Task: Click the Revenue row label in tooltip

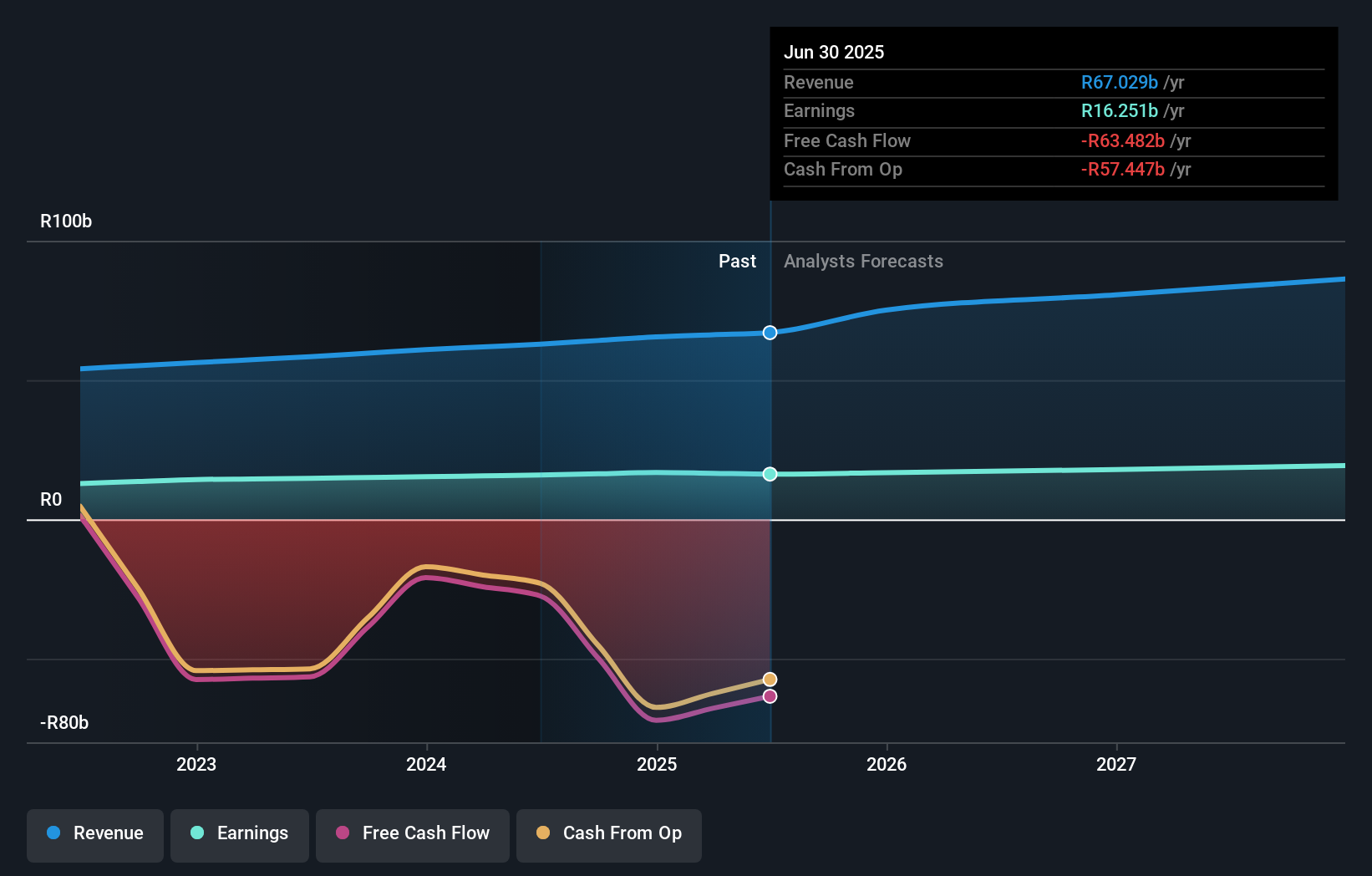Action: (x=819, y=83)
